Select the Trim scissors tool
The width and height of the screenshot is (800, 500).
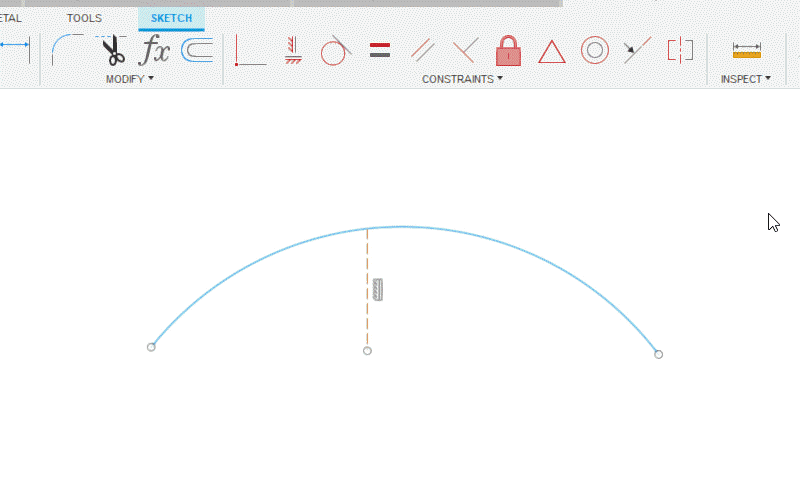pyautogui.click(x=112, y=50)
